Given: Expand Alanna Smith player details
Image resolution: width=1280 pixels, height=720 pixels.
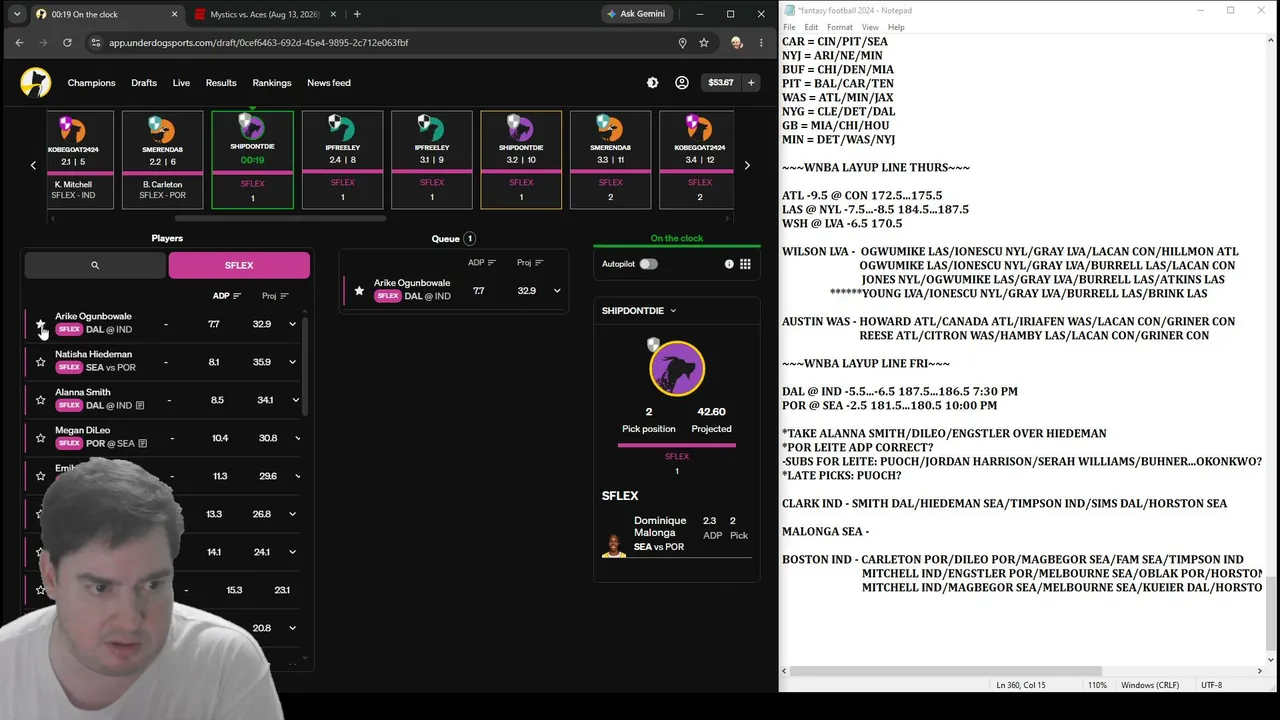Looking at the screenshot, I should (x=296, y=400).
